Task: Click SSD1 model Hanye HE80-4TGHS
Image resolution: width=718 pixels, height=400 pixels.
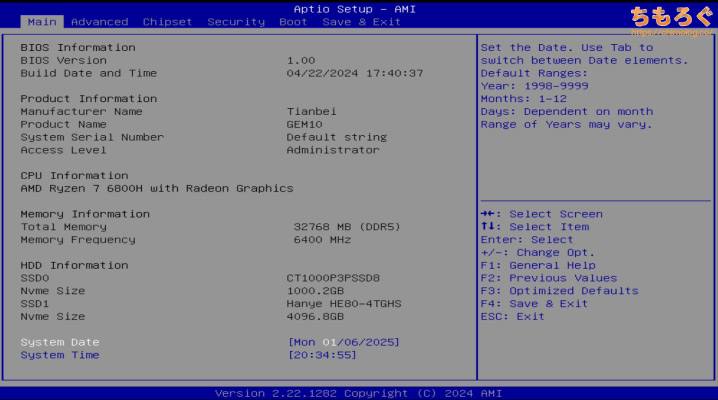Action: click(344, 303)
